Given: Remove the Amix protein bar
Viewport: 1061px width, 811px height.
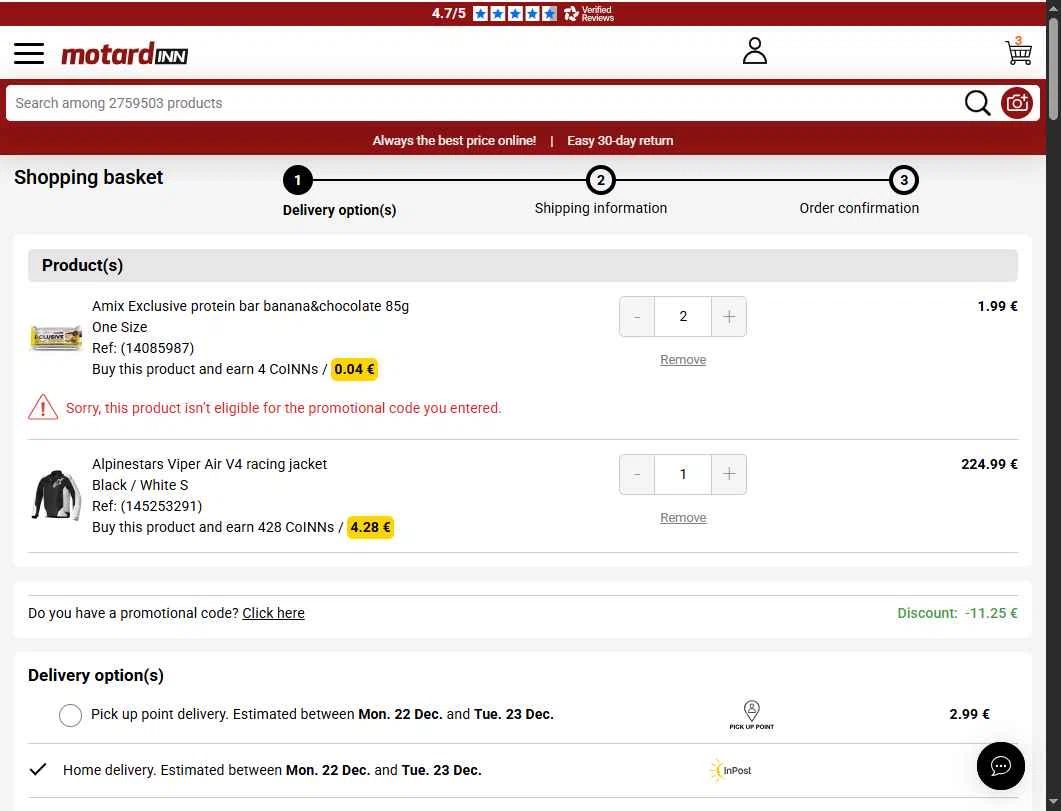Looking at the screenshot, I should tap(683, 360).
